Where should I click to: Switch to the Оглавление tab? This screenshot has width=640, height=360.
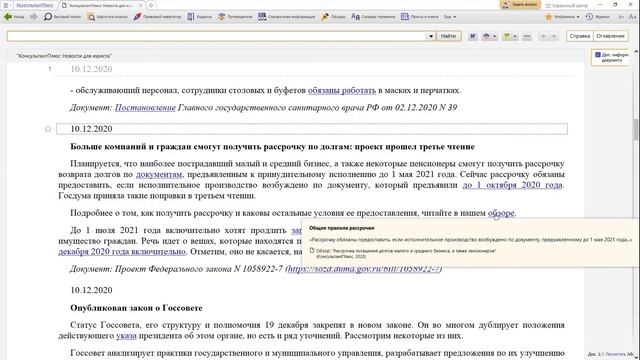610,36
